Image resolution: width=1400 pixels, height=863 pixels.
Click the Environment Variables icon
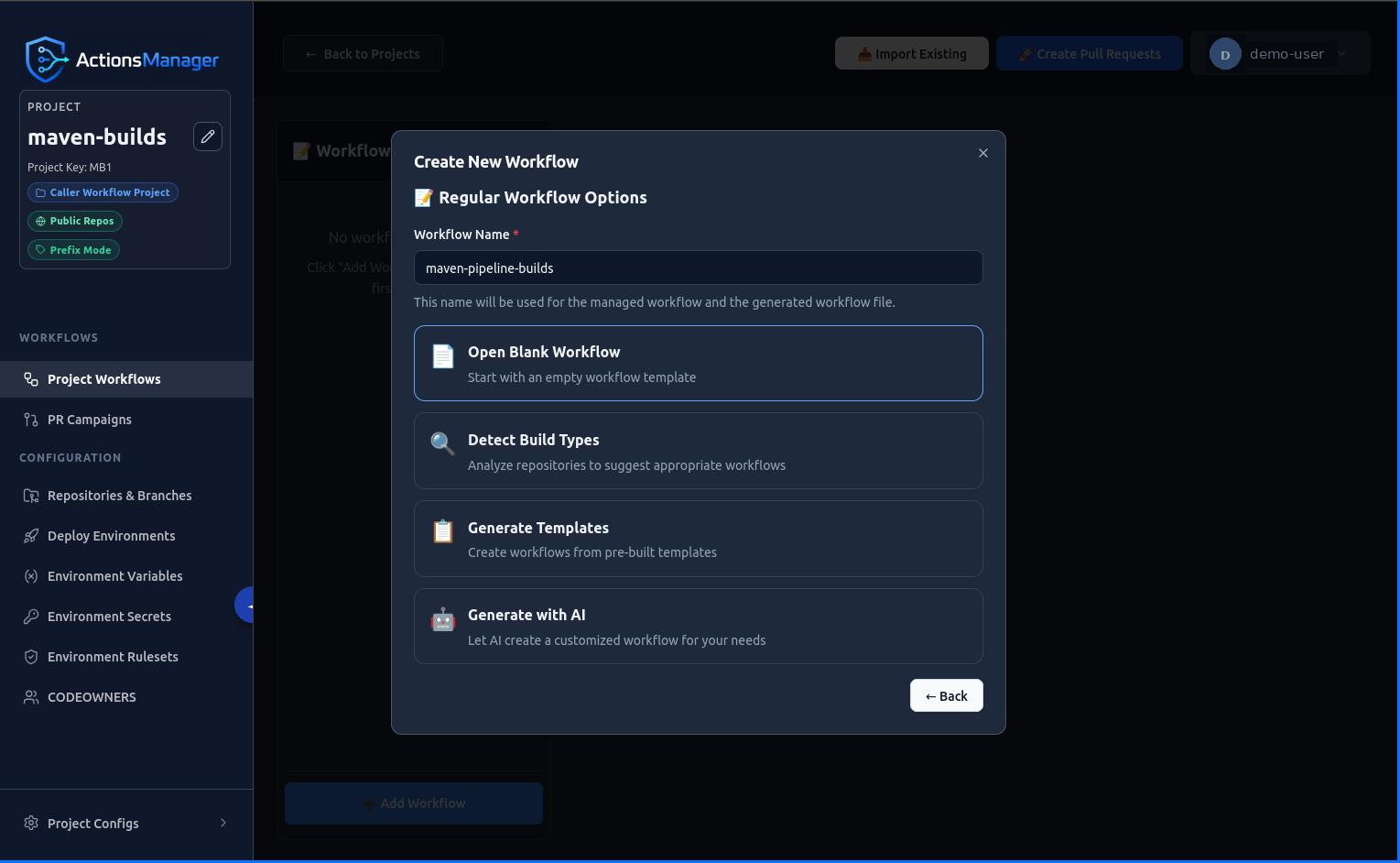tap(31, 576)
